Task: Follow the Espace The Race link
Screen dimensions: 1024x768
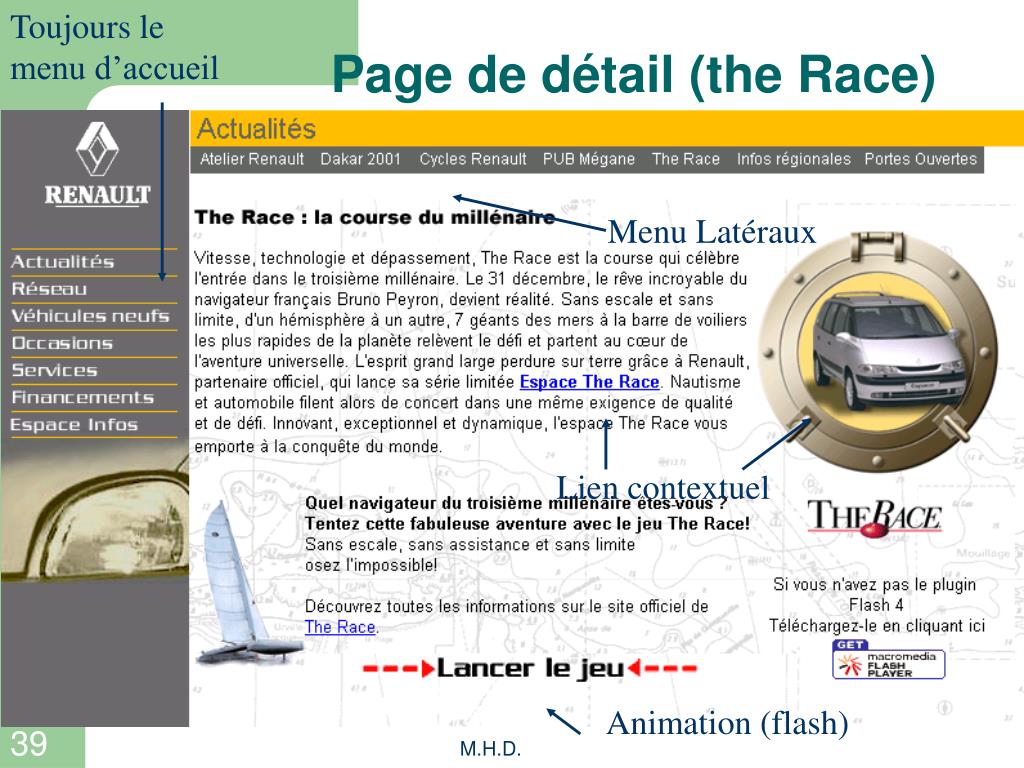Action: pos(589,382)
